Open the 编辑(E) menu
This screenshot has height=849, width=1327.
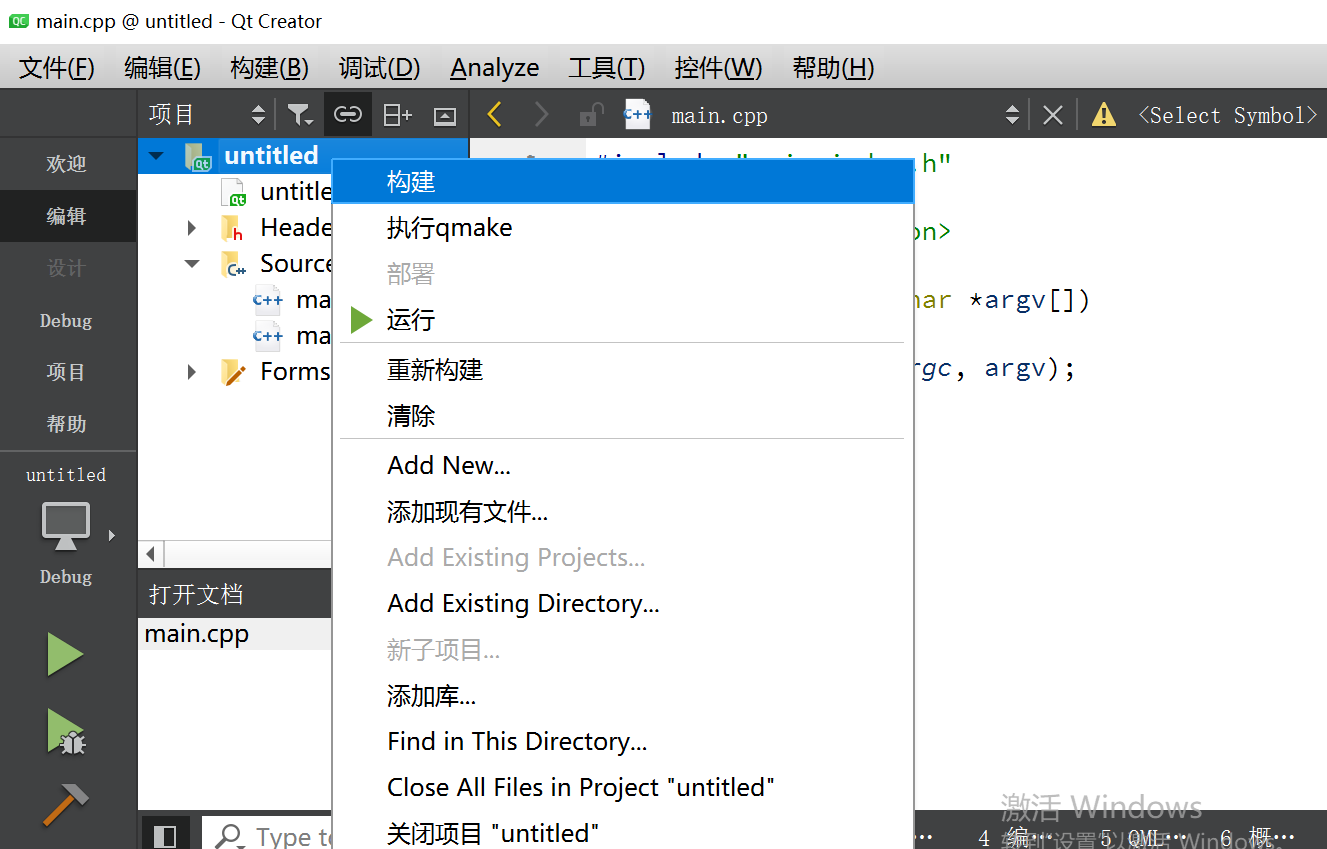(162, 68)
